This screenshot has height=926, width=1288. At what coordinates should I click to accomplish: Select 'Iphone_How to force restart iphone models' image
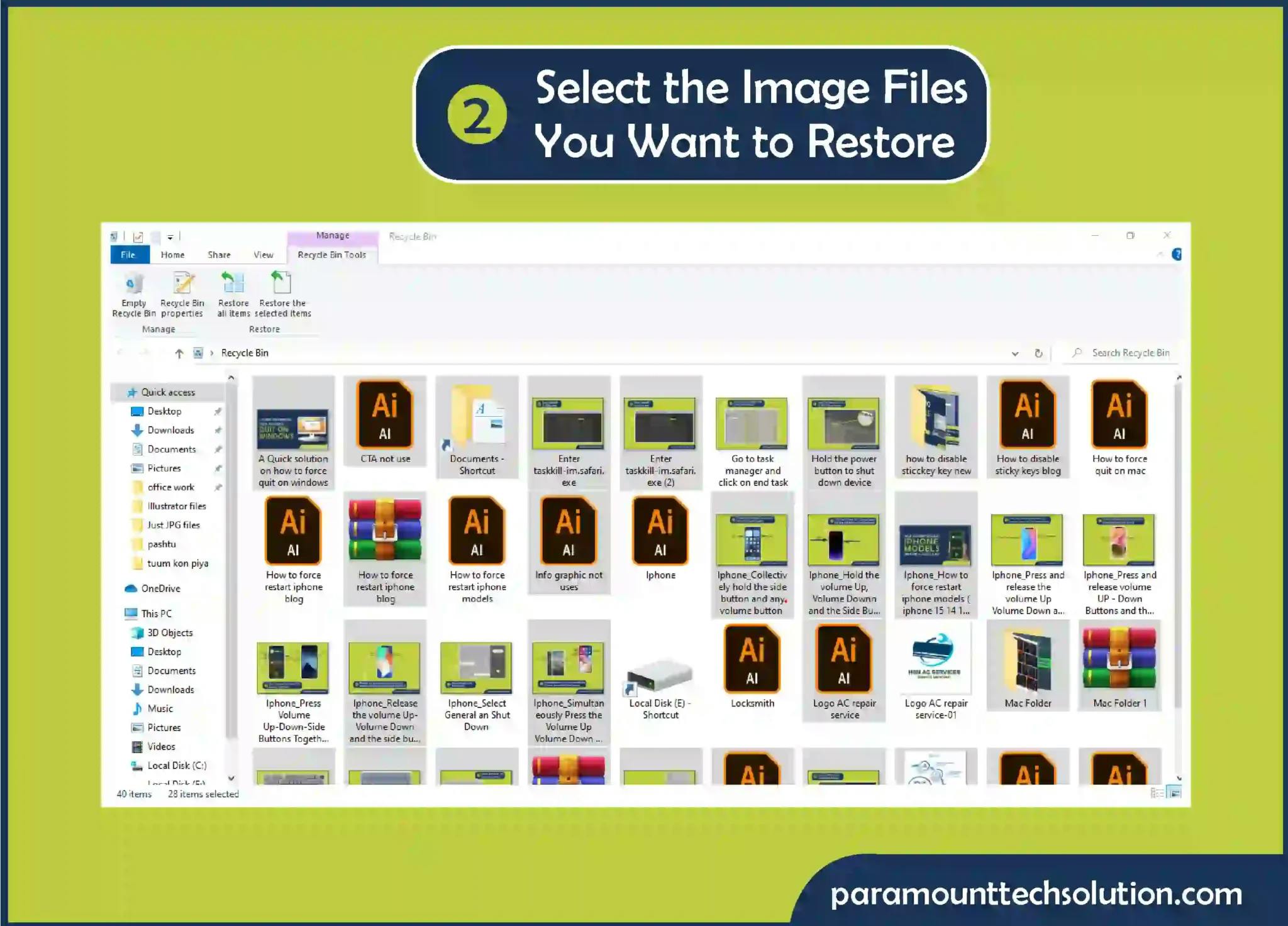[936, 556]
